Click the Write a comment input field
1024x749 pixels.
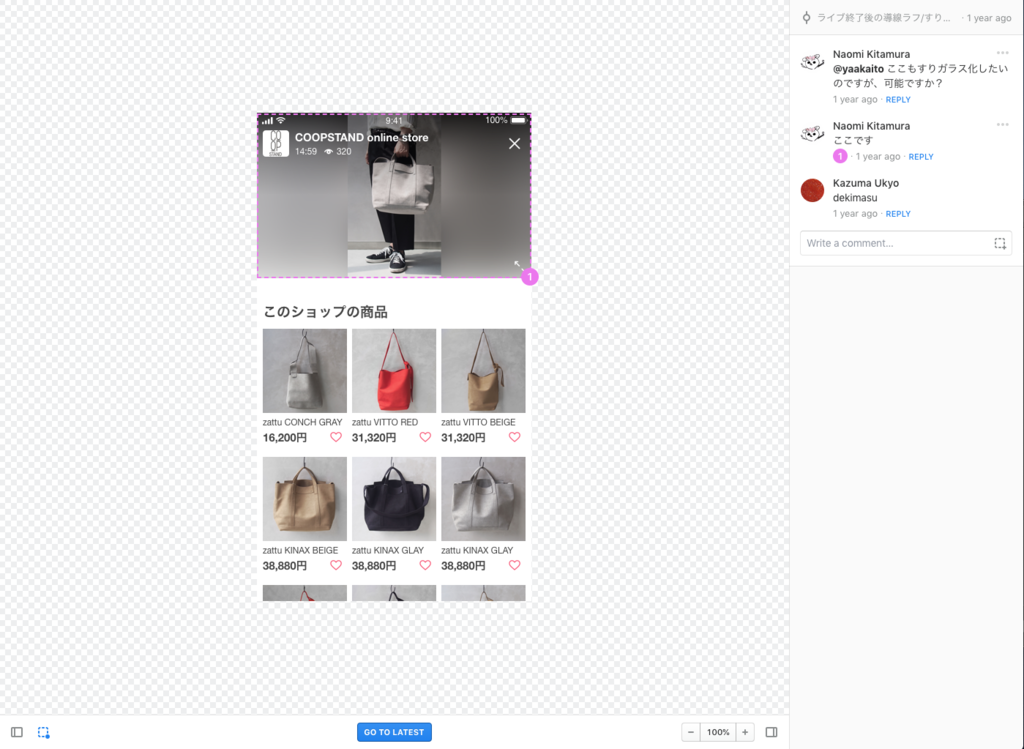(906, 243)
